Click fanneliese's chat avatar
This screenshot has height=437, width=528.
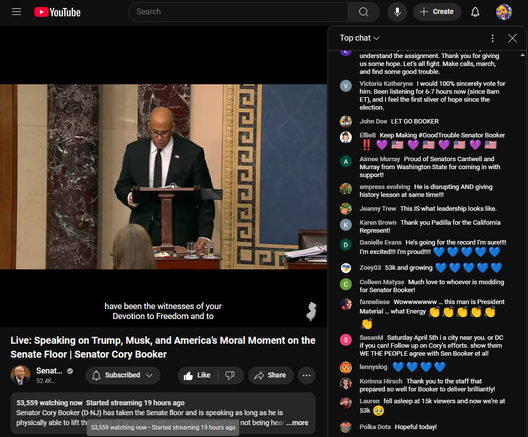(346, 304)
